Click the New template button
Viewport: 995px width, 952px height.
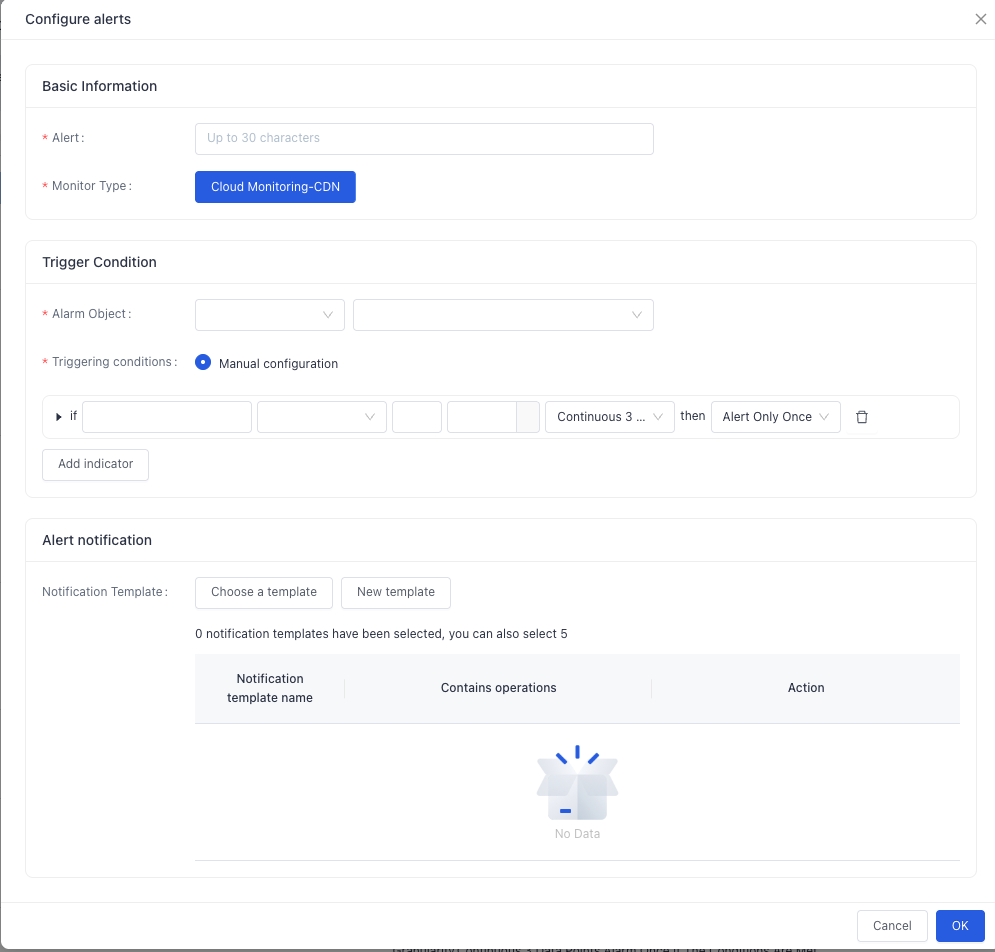(396, 593)
